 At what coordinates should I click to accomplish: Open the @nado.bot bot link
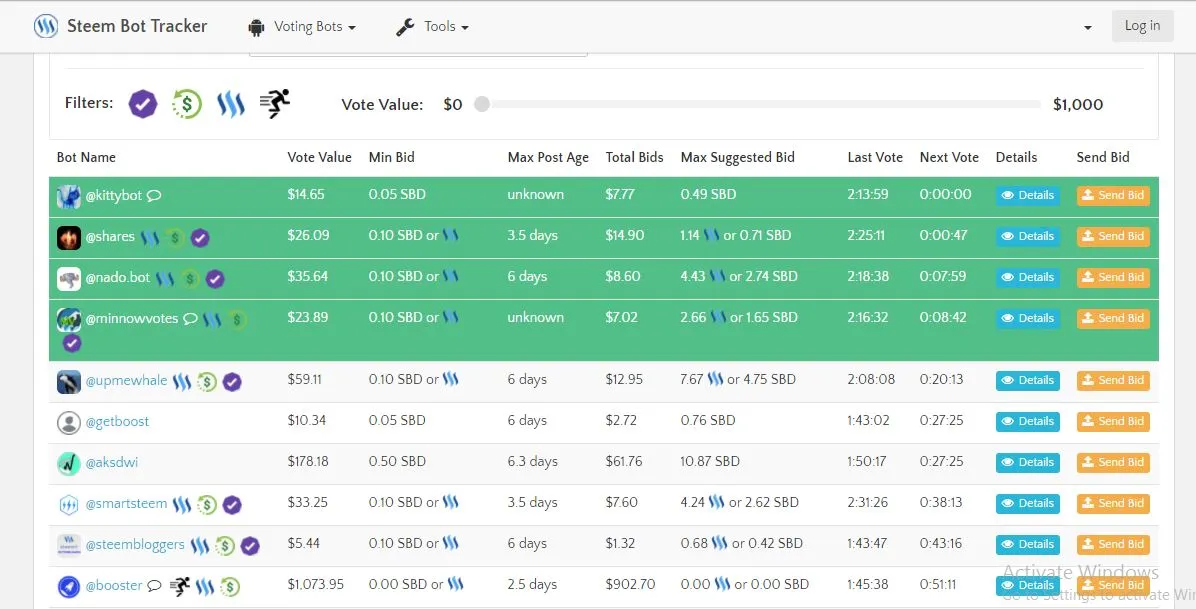[117, 277]
